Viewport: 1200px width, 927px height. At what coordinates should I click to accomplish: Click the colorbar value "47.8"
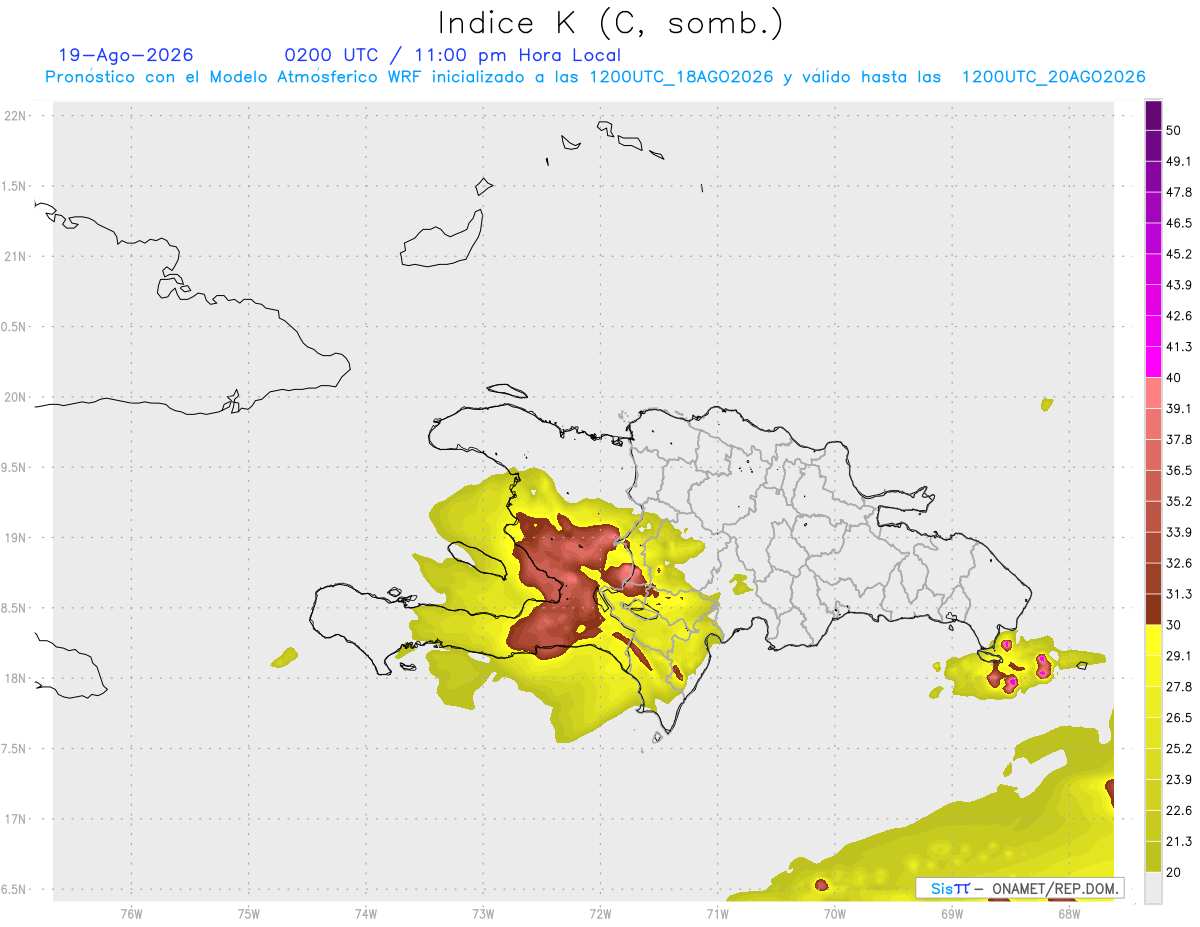[x=1179, y=192]
